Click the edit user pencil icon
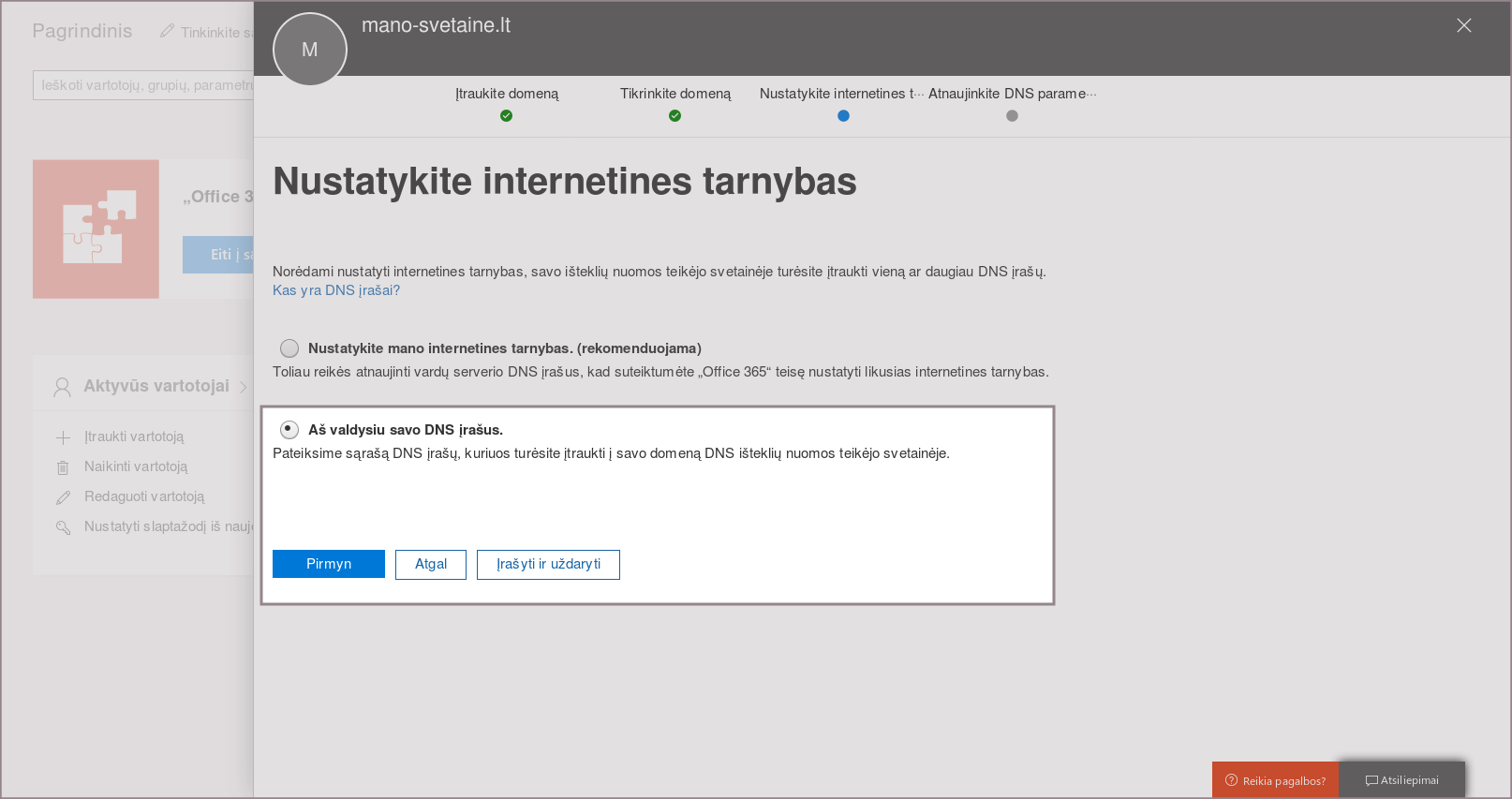 point(63,497)
